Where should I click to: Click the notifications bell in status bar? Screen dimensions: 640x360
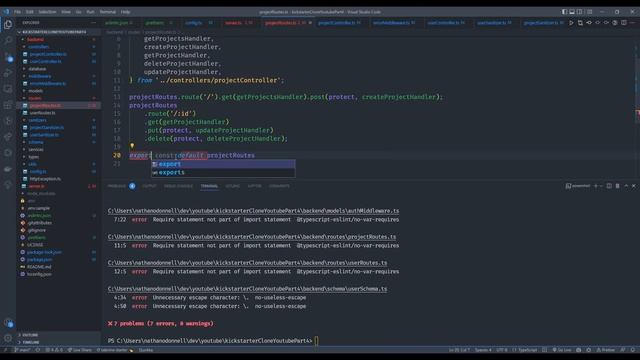(x=633, y=350)
